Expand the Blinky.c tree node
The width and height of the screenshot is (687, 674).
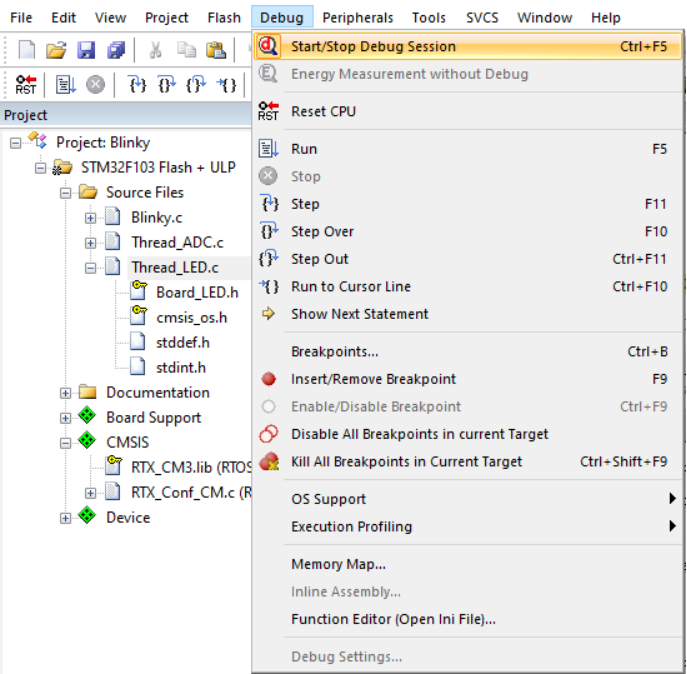tap(90, 217)
